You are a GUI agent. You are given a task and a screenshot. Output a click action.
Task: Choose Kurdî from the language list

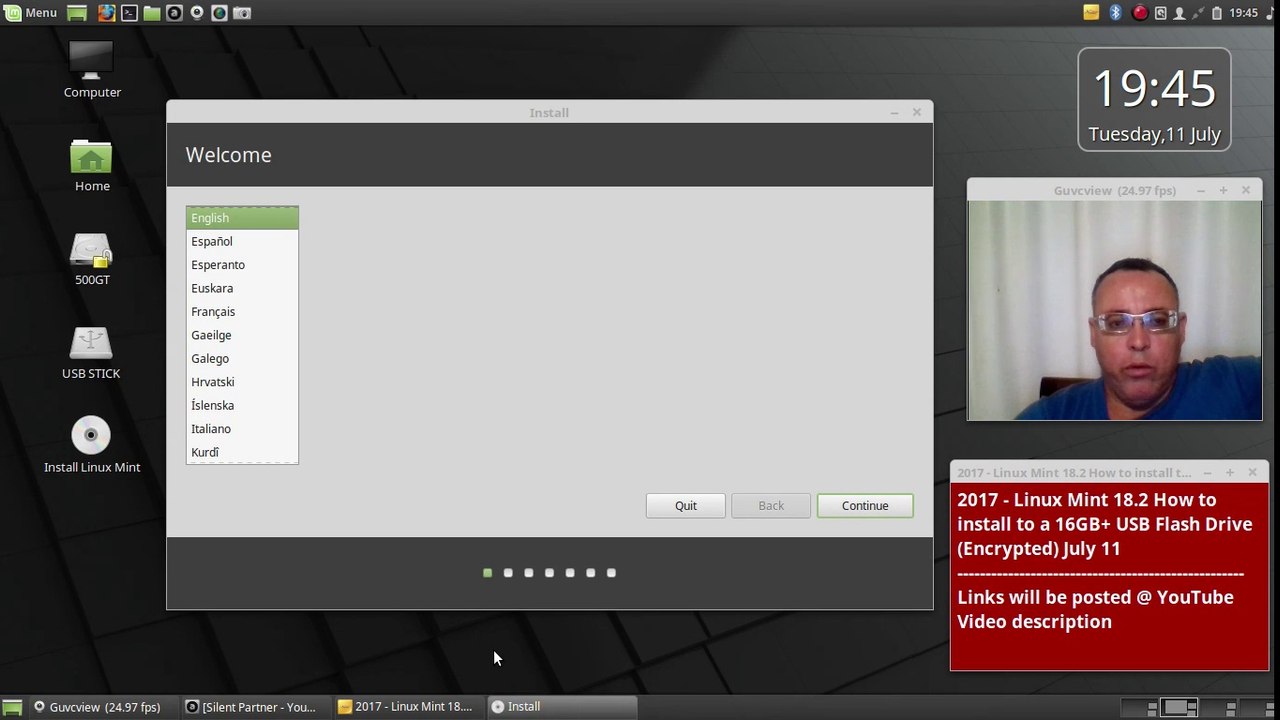pyautogui.click(x=242, y=452)
